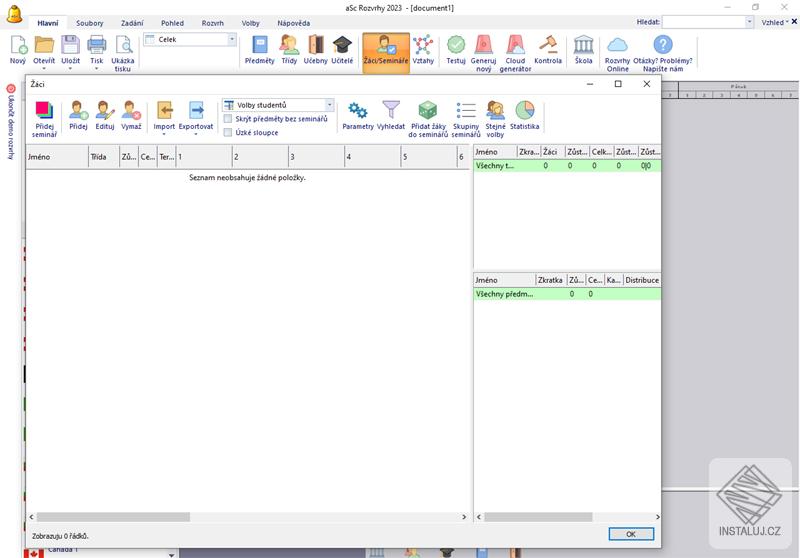The height and width of the screenshot is (558, 800).
Task: Click inside the Hledat search field
Action: pyautogui.click(x=704, y=22)
